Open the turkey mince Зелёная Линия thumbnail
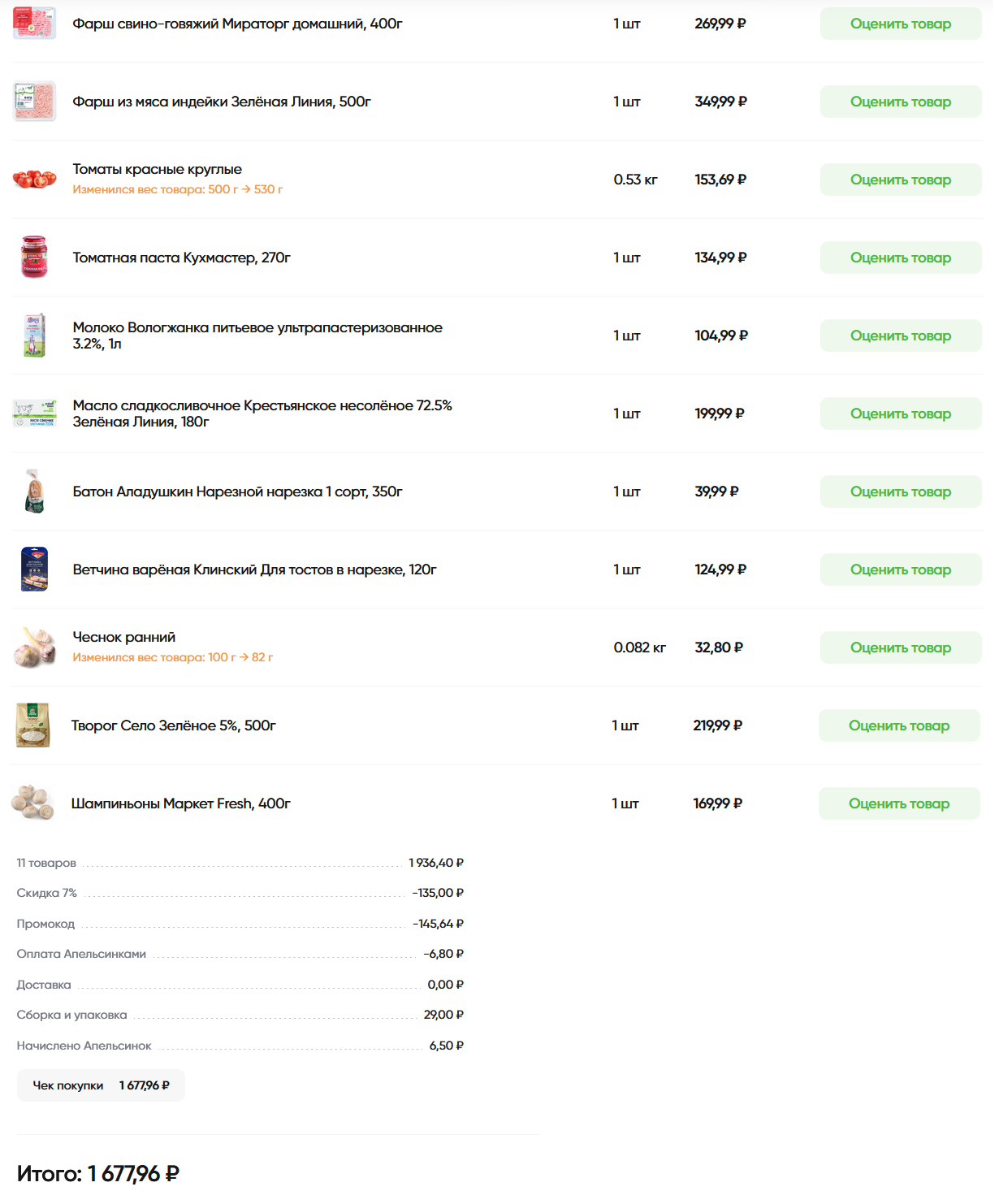This screenshot has height=1204, width=999. 34,102
